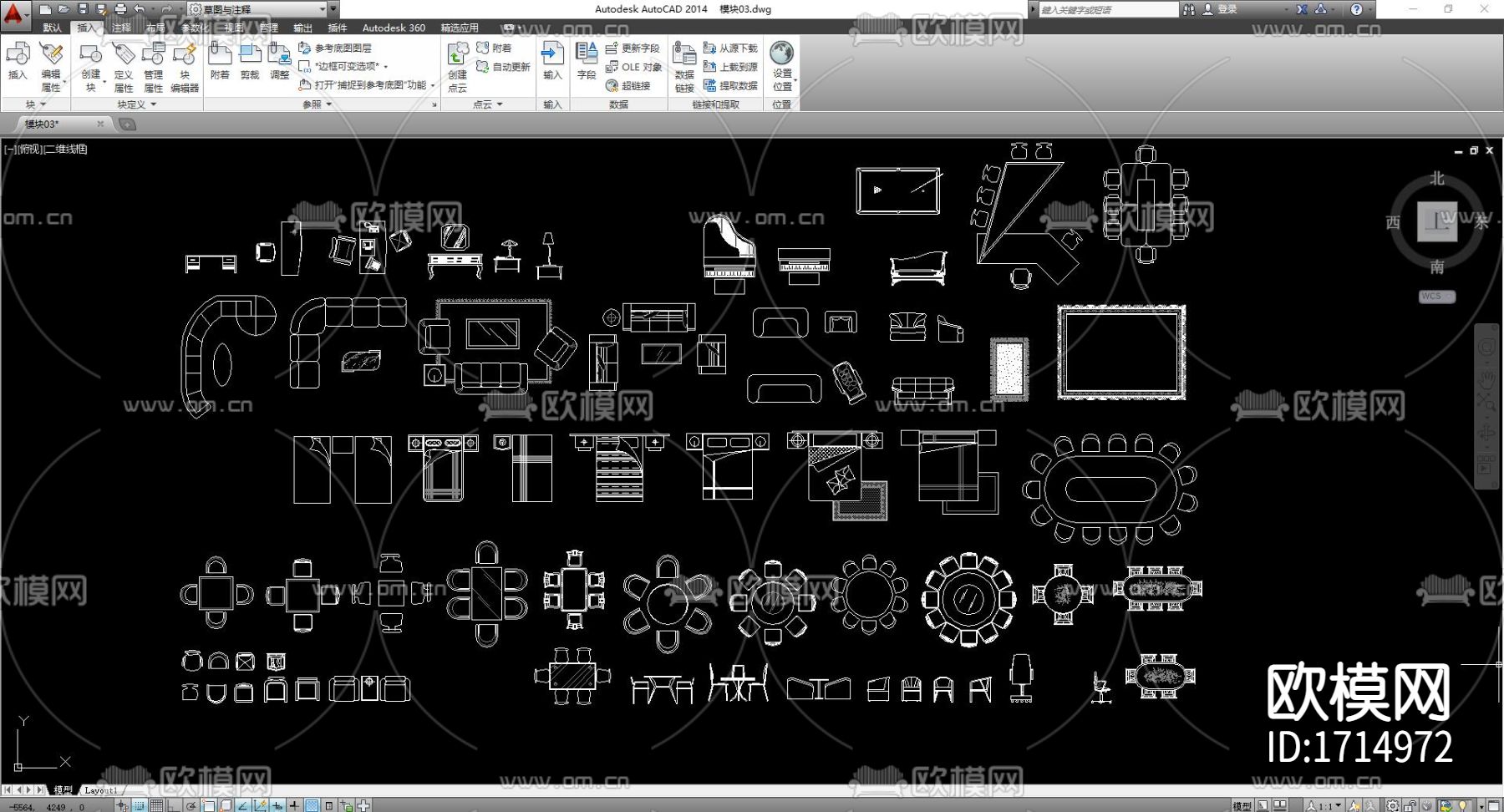This screenshot has width=1504, height=812.
Task: Toggle Object Snap Tracking in status bar
Action: point(242,805)
